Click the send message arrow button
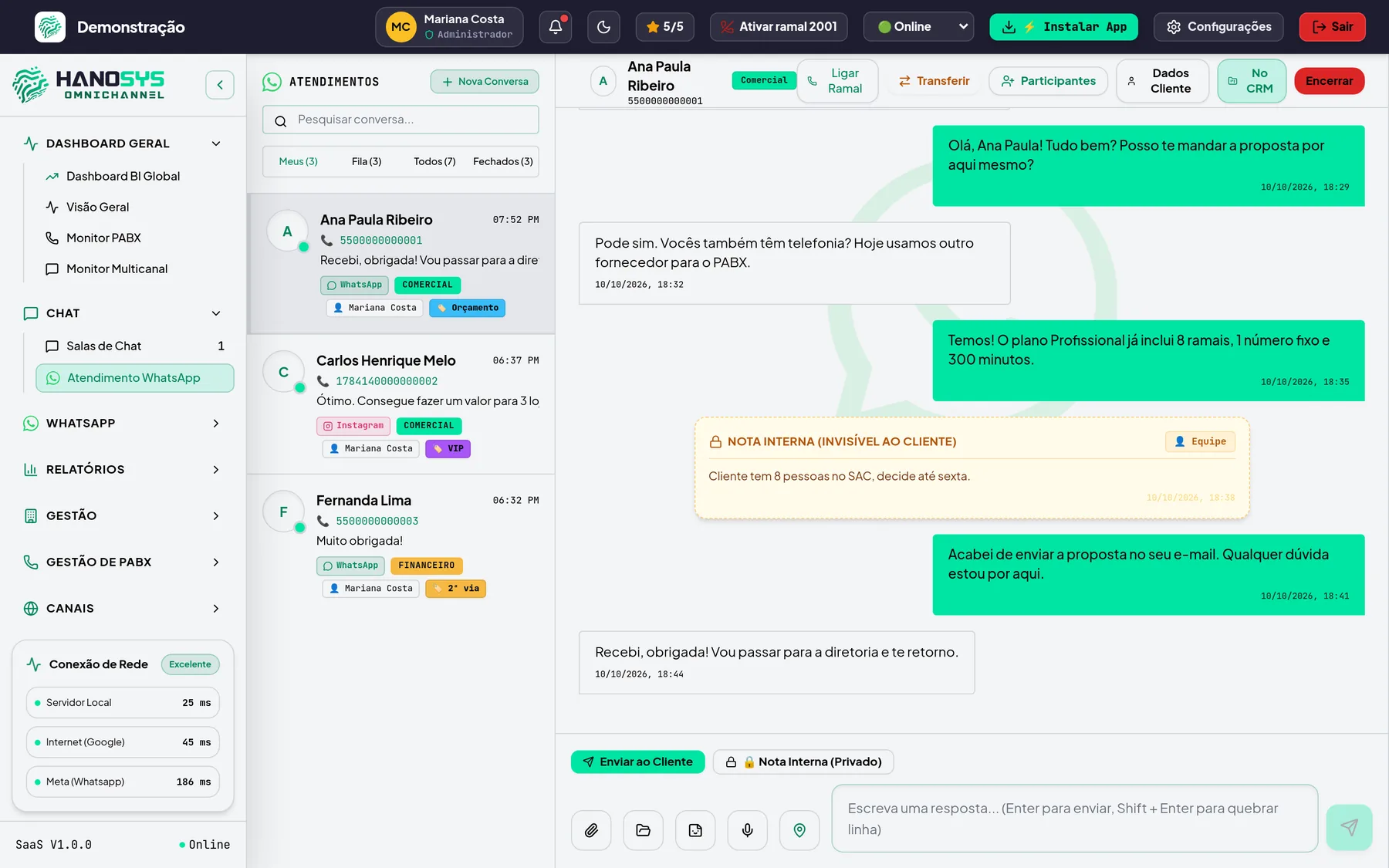 pyautogui.click(x=1349, y=828)
